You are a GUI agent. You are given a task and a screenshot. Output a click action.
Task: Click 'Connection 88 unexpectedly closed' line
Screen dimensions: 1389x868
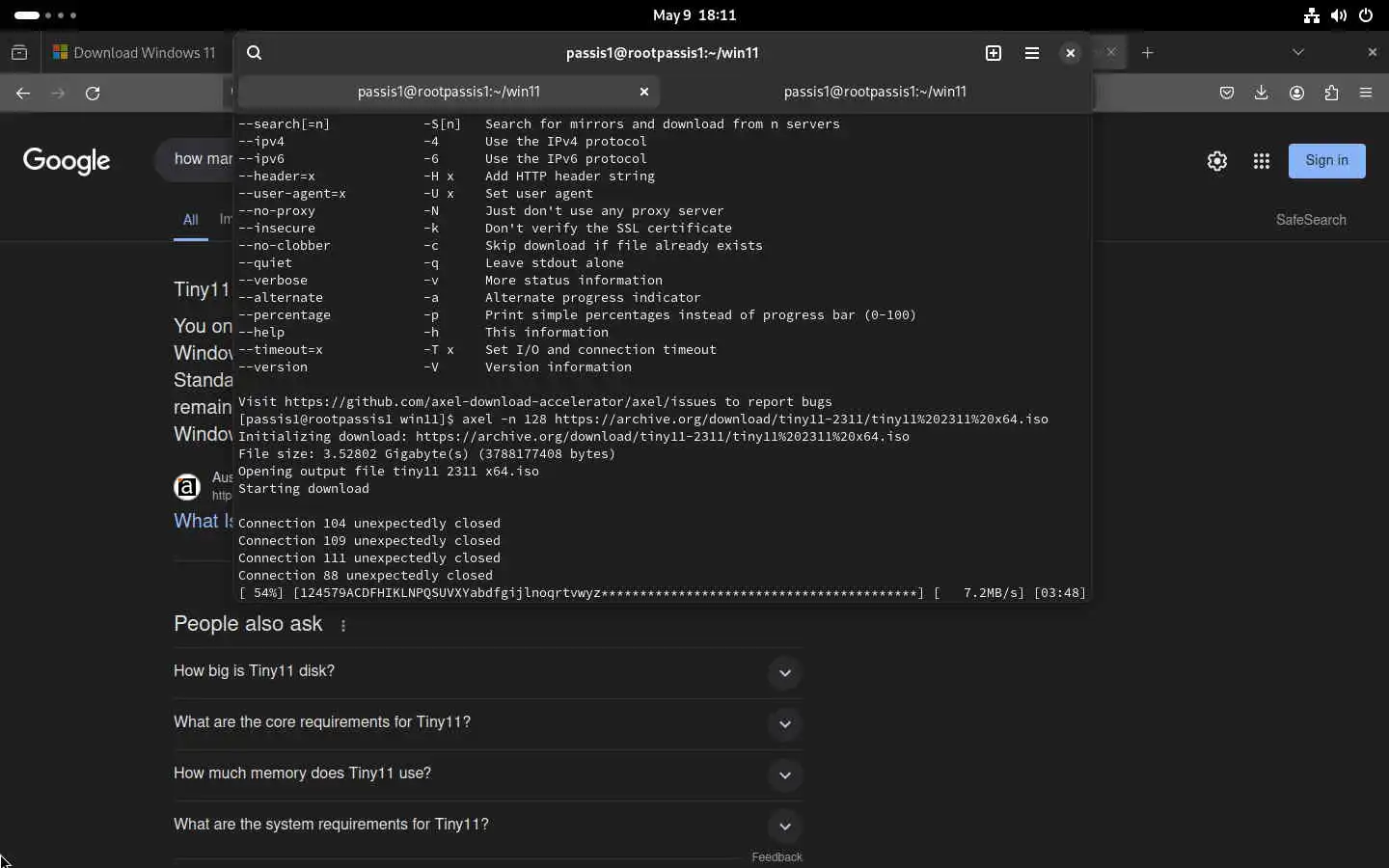(366, 576)
